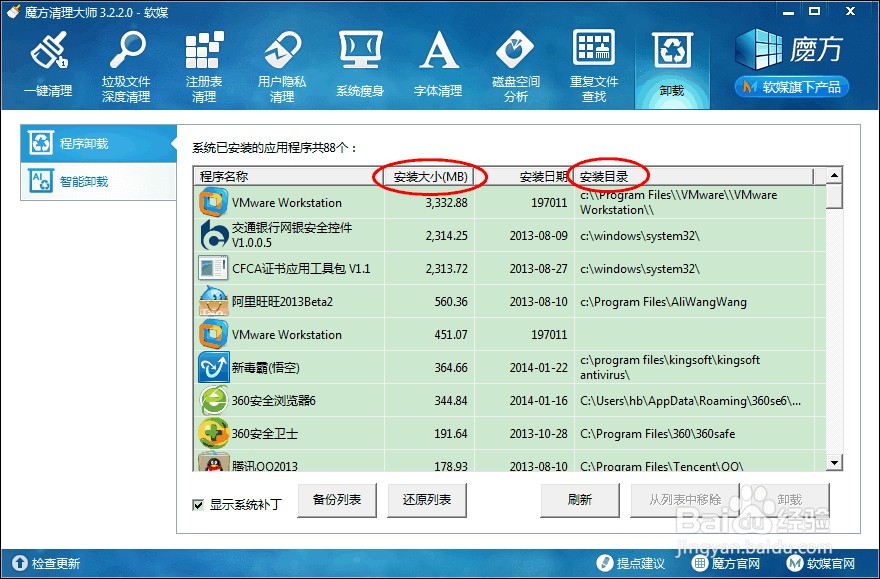Click the 备份列表 button
This screenshot has width=880, height=579.
[x=337, y=500]
